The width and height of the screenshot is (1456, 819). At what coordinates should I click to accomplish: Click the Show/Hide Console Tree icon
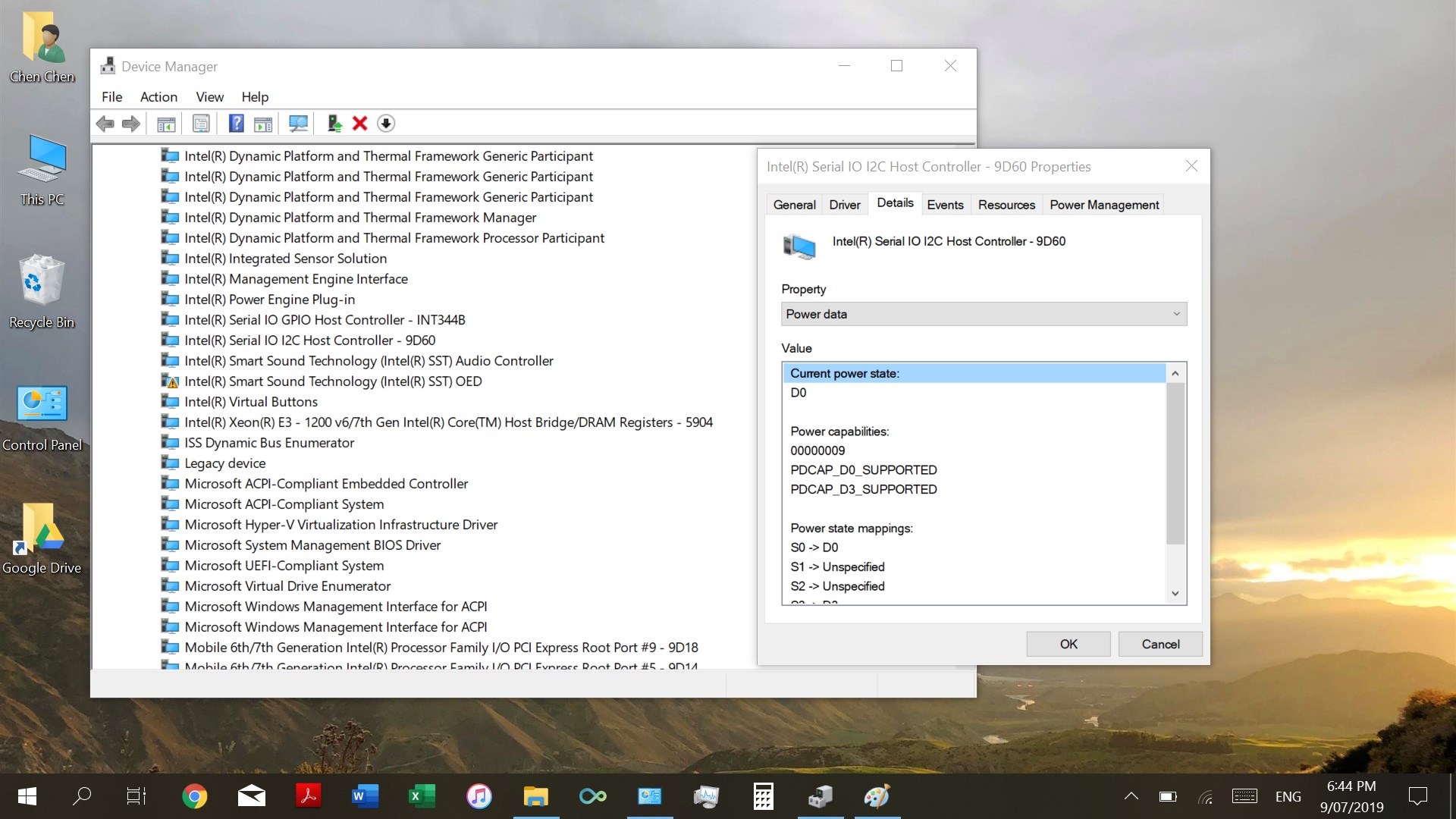(x=166, y=124)
